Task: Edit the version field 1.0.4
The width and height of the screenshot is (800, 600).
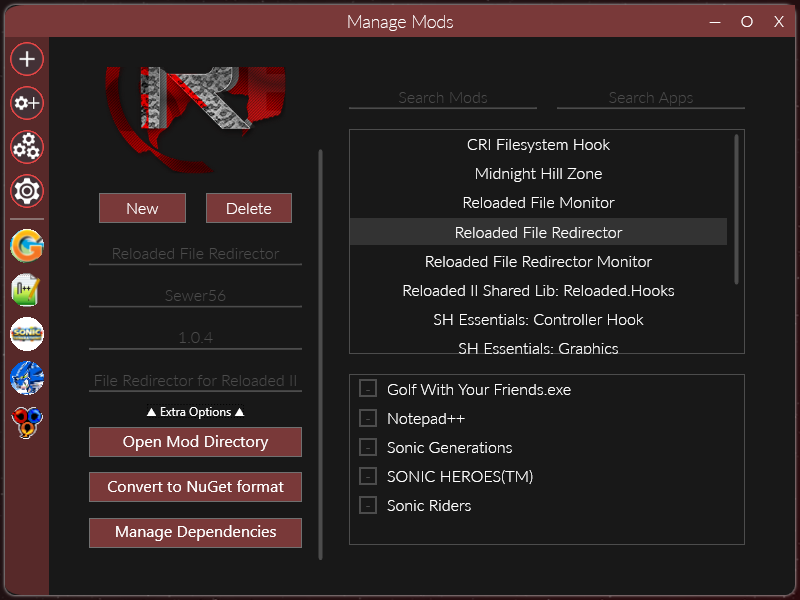Action: 195,338
